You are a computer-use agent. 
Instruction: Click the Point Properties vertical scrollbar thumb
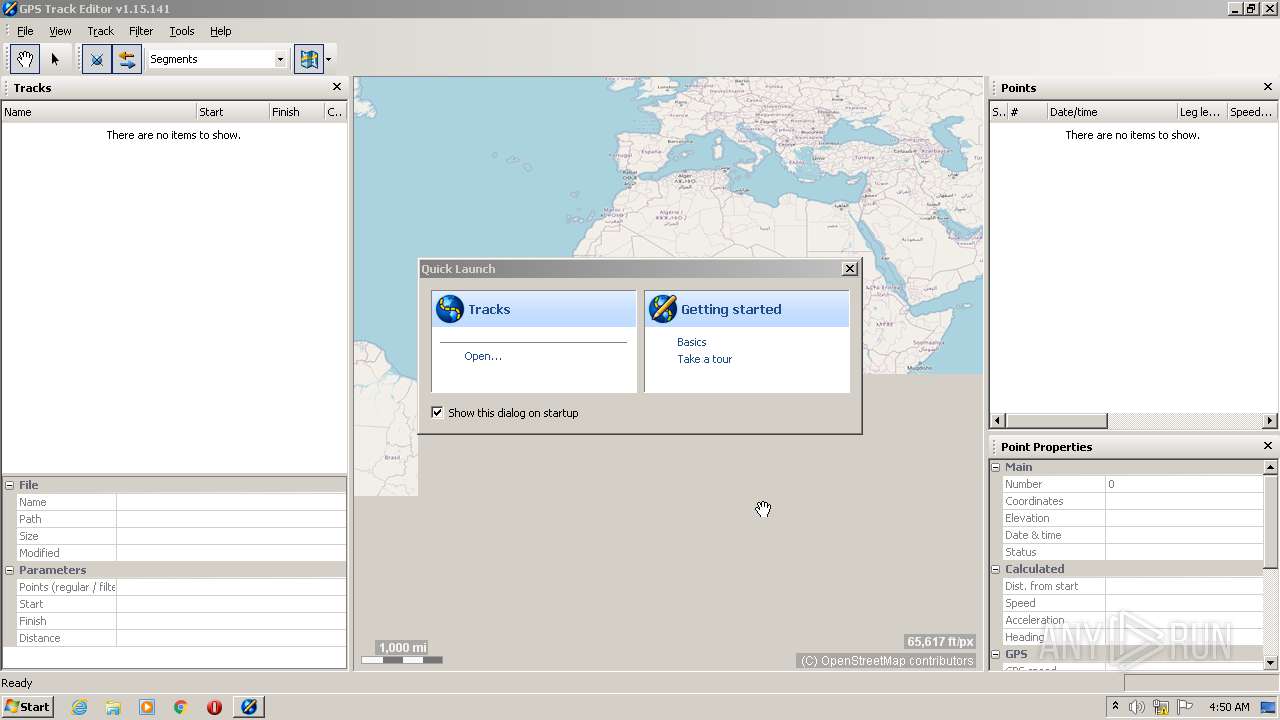coord(1271,521)
